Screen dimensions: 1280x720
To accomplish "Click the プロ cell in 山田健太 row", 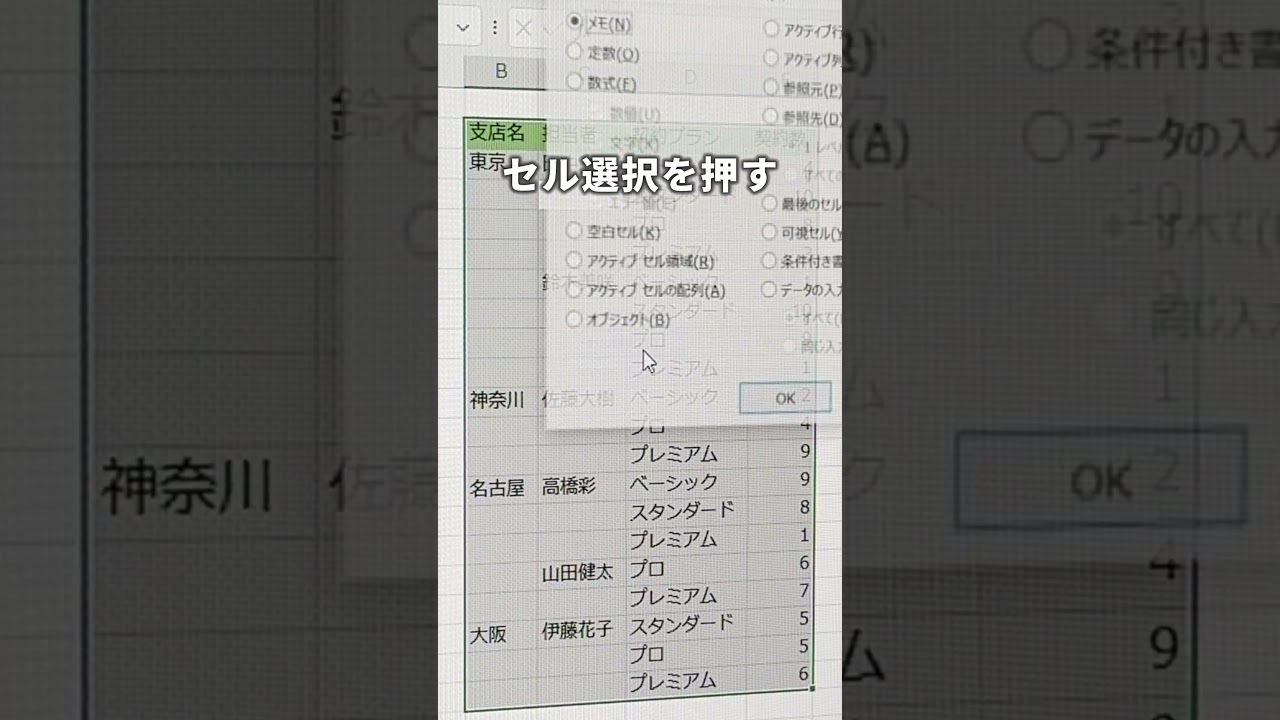I will tap(686, 568).
